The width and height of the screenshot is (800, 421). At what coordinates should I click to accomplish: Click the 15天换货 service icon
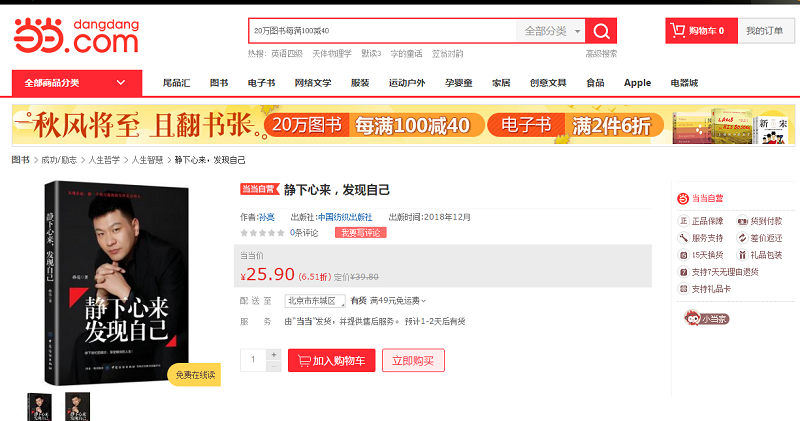coord(684,255)
